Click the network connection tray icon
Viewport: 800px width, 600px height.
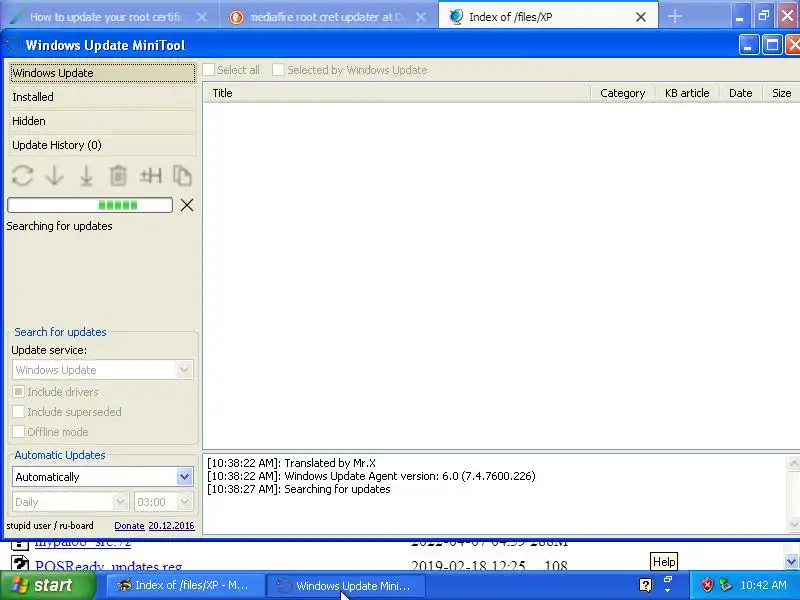[725, 585]
